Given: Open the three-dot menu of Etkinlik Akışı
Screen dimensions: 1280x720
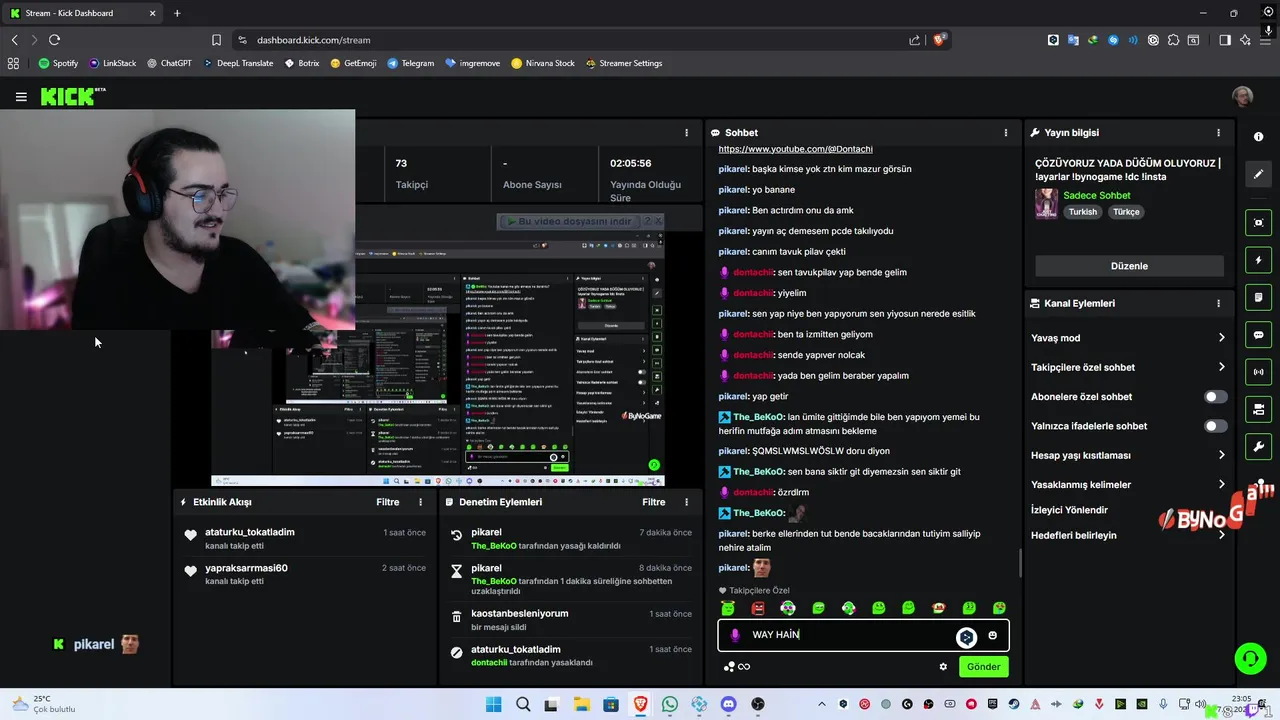Looking at the screenshot, I should [420, 502].
